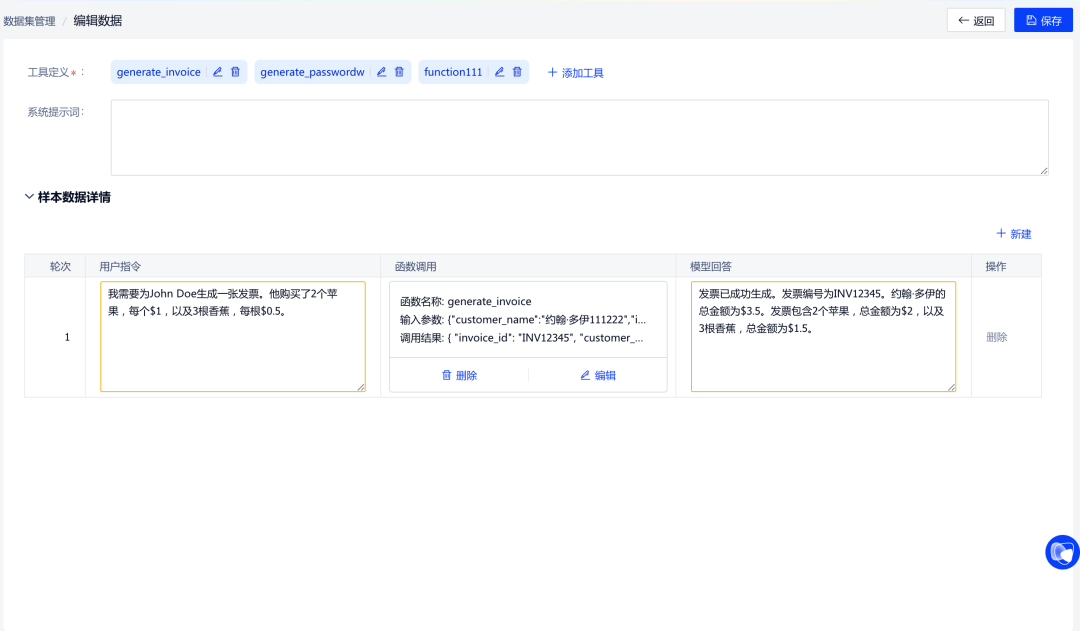Click the floating assistant icon at right edge
This screenshot has height=631, width=1080.
coord(1061,552)
